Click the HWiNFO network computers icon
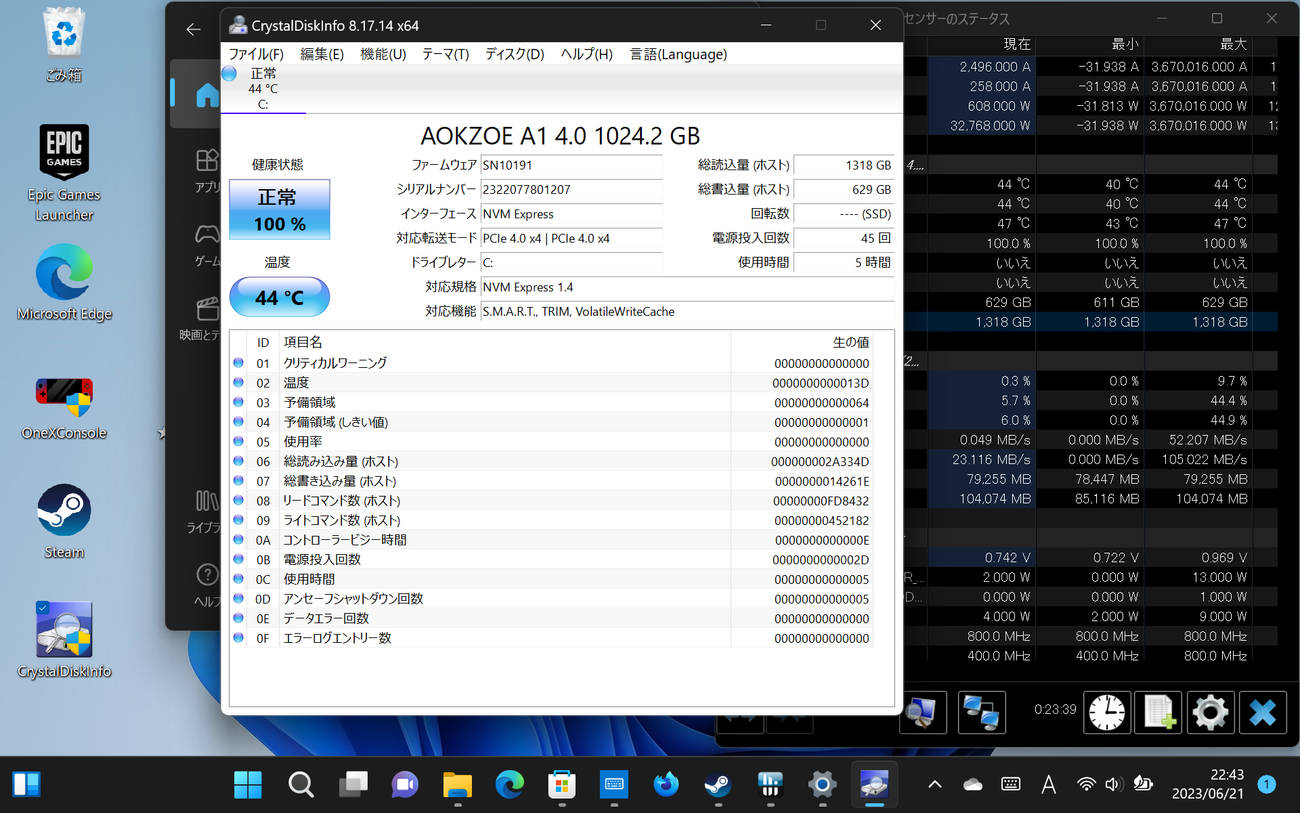This screenshot has width=1300, height=813. tap(981, 713)
